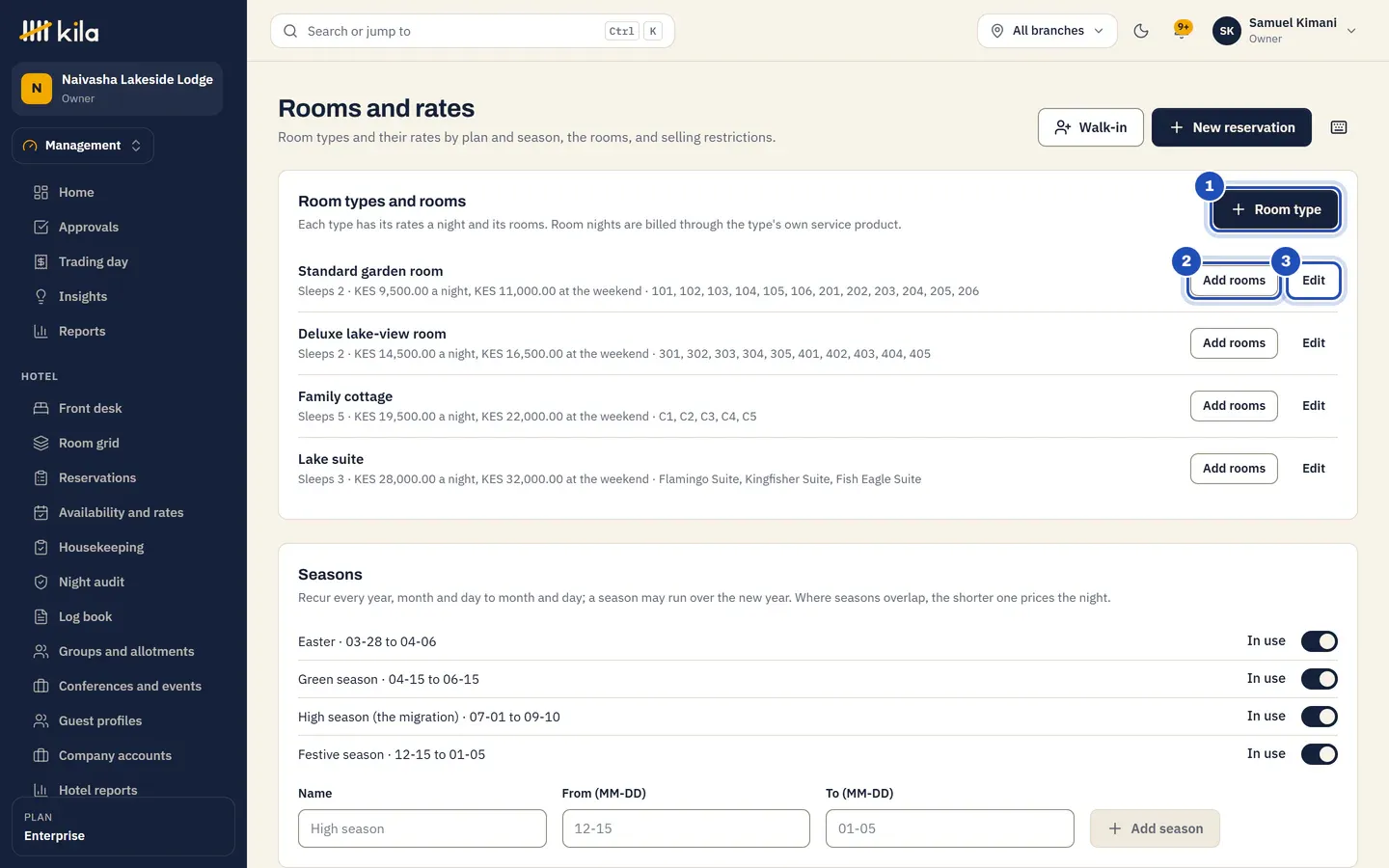Click the Night audit shield icon
The image size is (1389, 868).
click(41, 582)
